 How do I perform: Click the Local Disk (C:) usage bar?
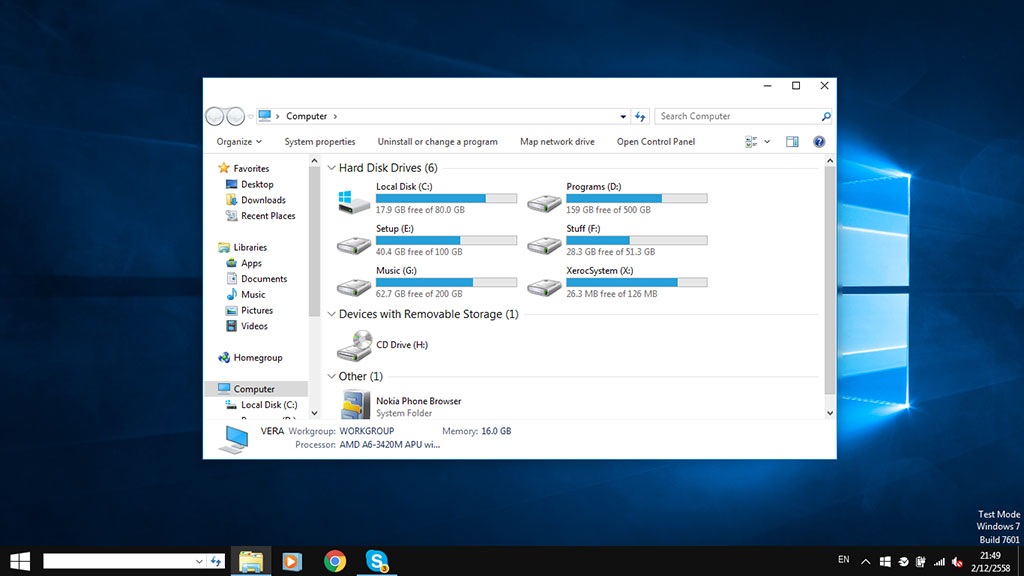446,198
